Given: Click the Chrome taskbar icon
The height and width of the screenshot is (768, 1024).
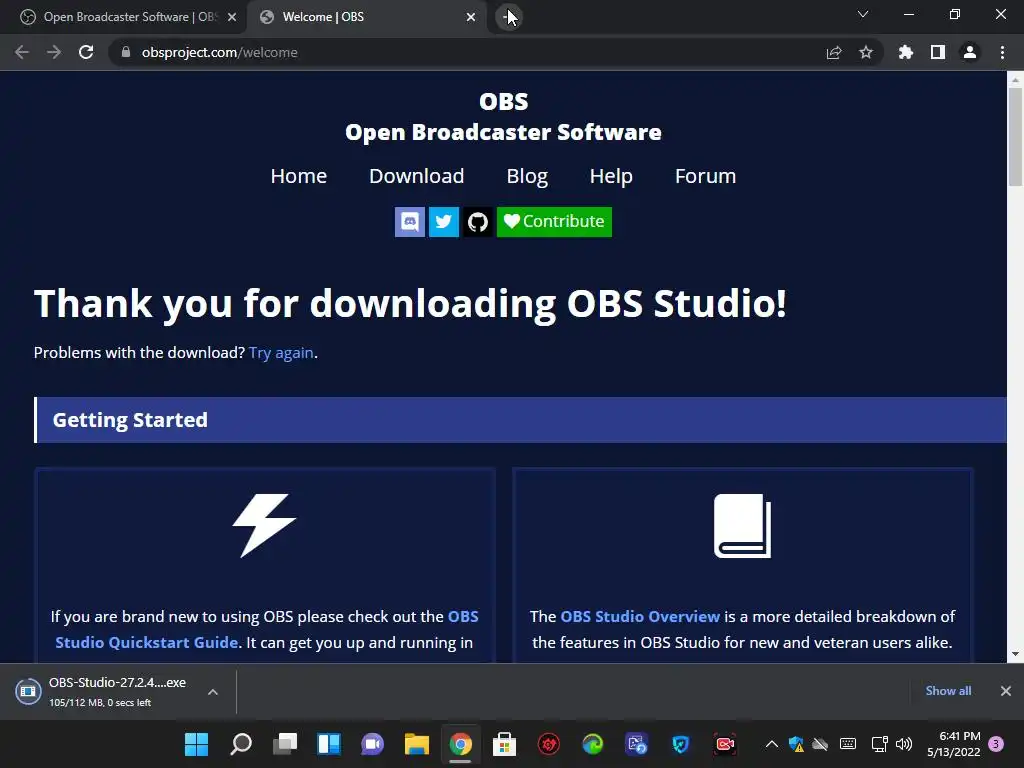Looking at the screenshot, I should pyautogui.click(x=460, y=744).
